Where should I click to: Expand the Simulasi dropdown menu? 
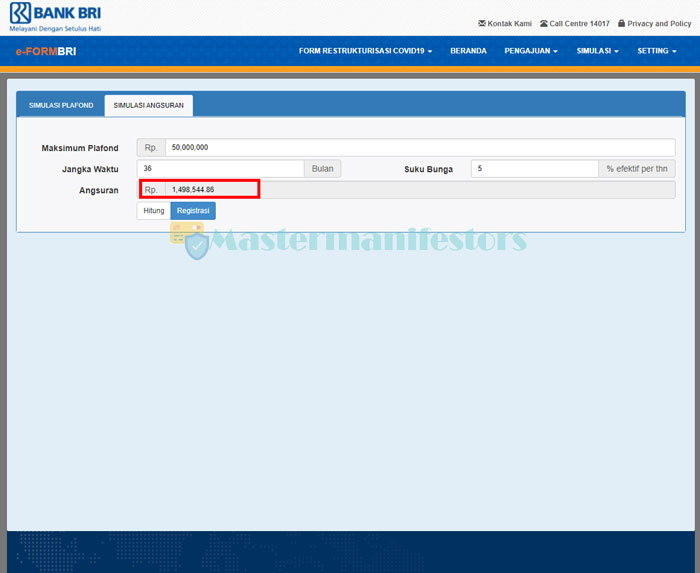pos(597,51)
